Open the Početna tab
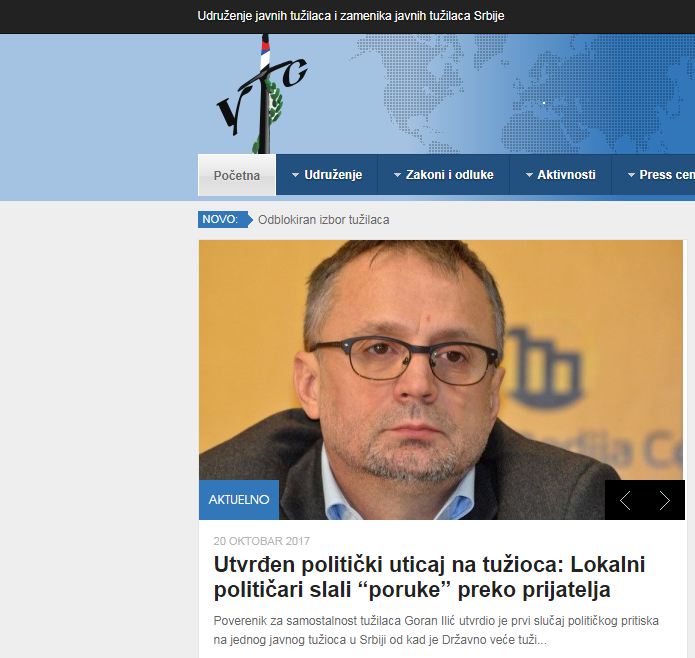The height and width of the screenshot is (658, 695). [237, 175]
